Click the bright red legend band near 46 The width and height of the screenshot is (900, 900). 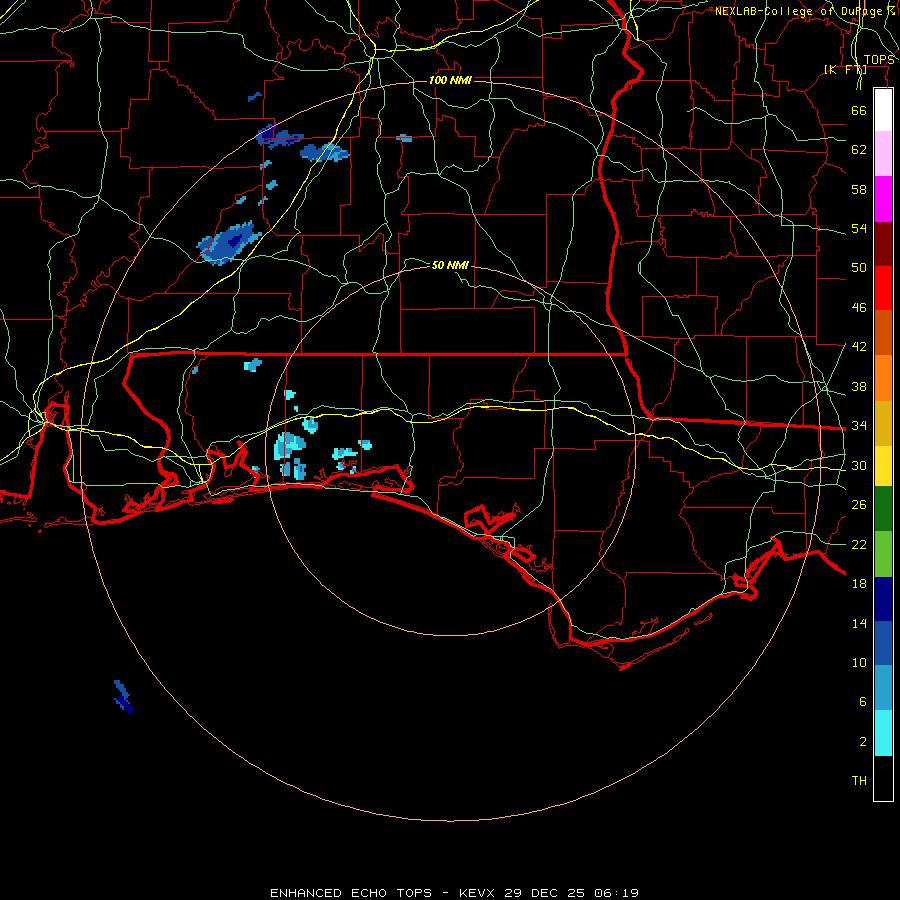883,288
